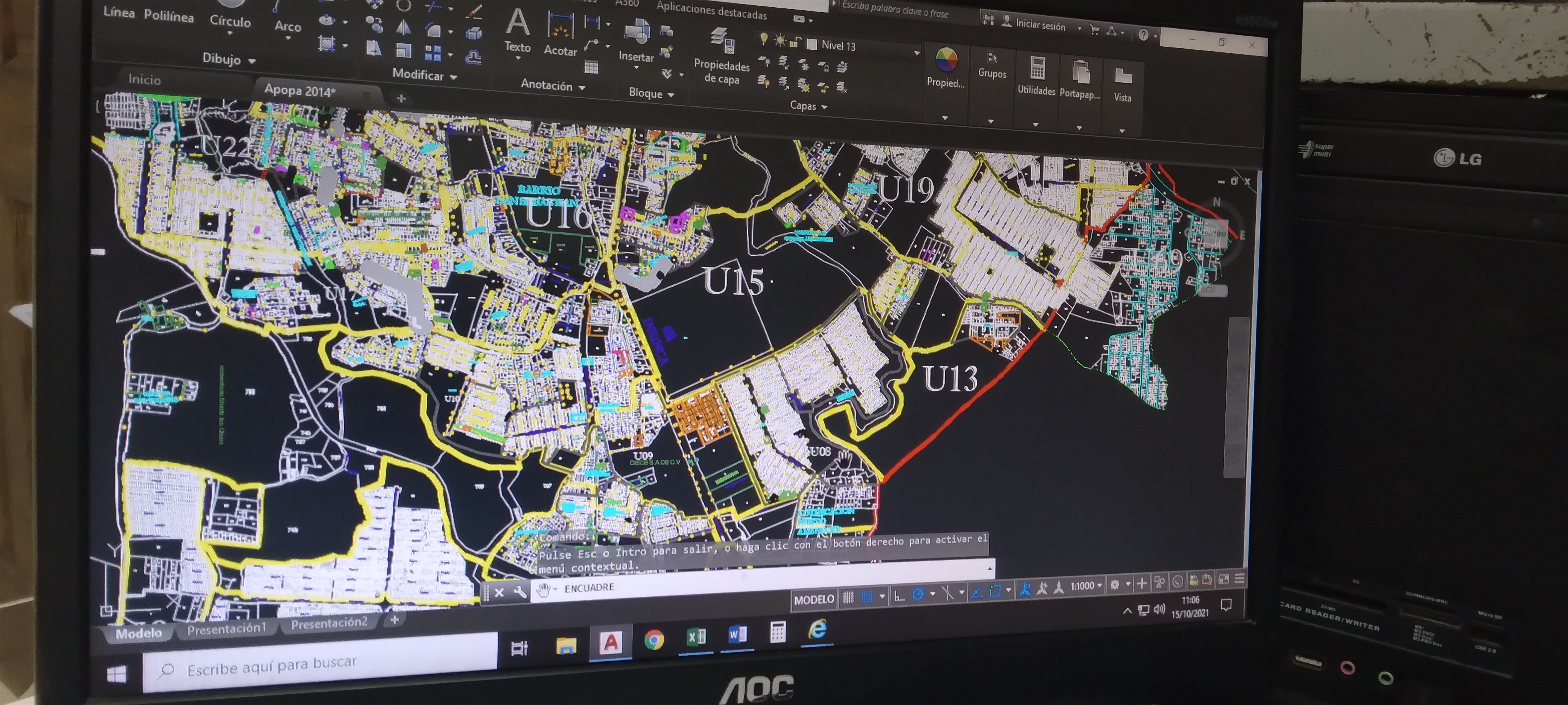Open the Vista panel
The height and width of the screenshot is (705, 1568).
[x=1122, y=84]
